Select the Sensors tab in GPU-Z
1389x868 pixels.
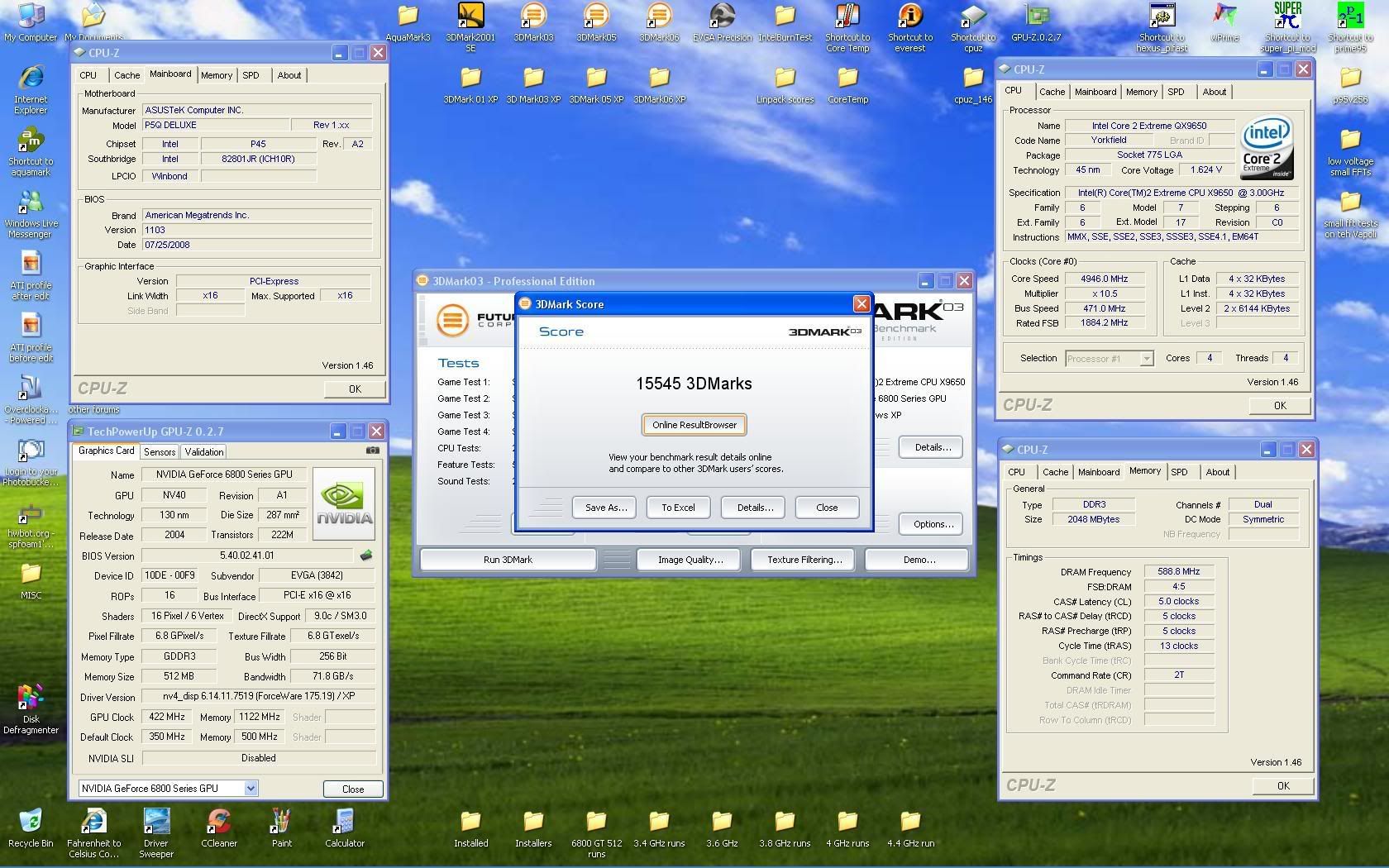[160, 452]
